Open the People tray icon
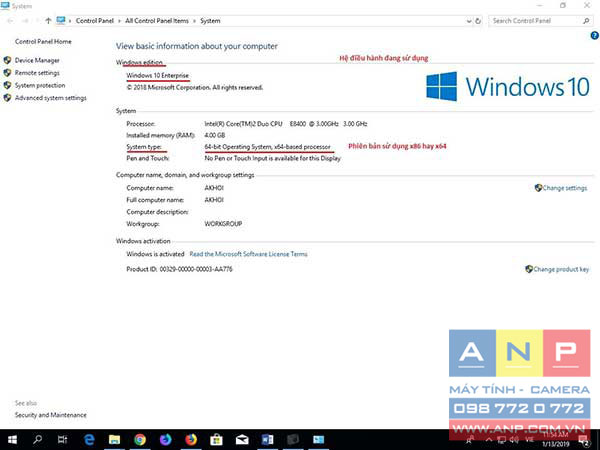 (471, 440)
